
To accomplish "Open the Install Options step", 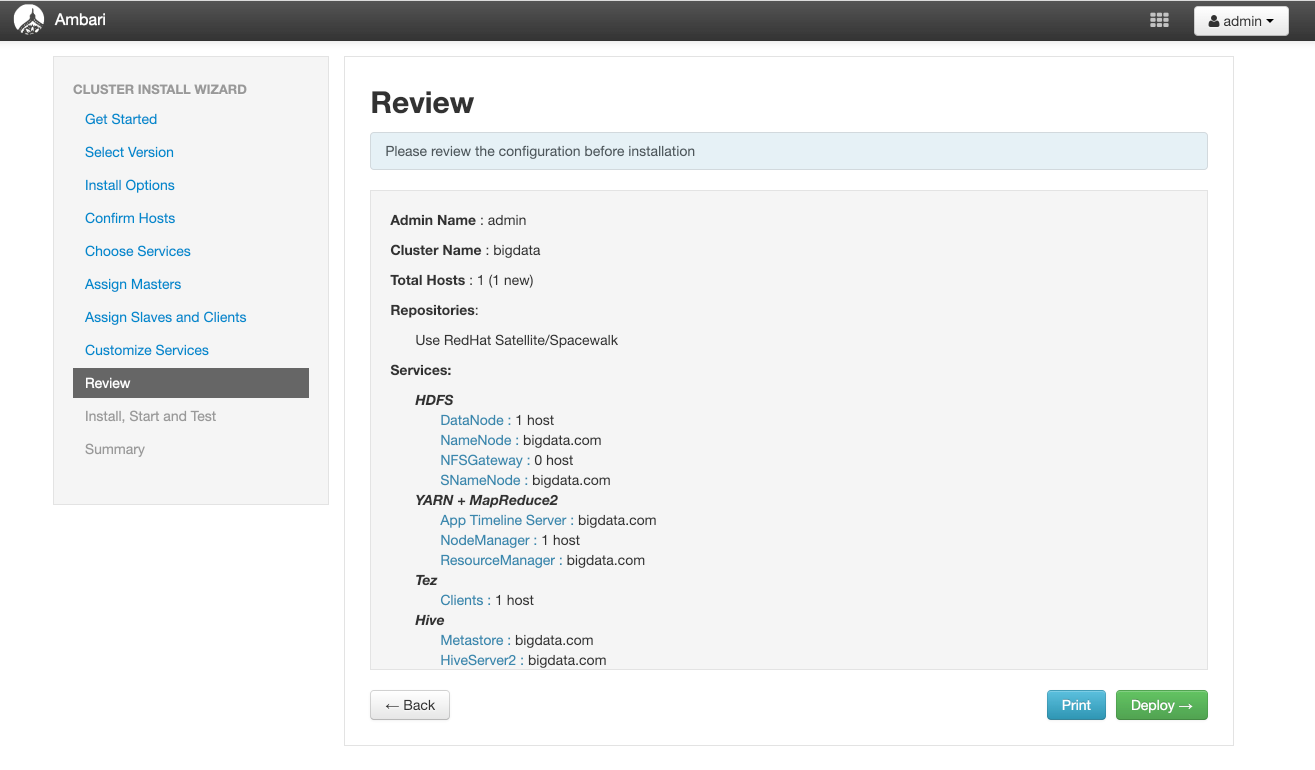I will coord(129,185).
